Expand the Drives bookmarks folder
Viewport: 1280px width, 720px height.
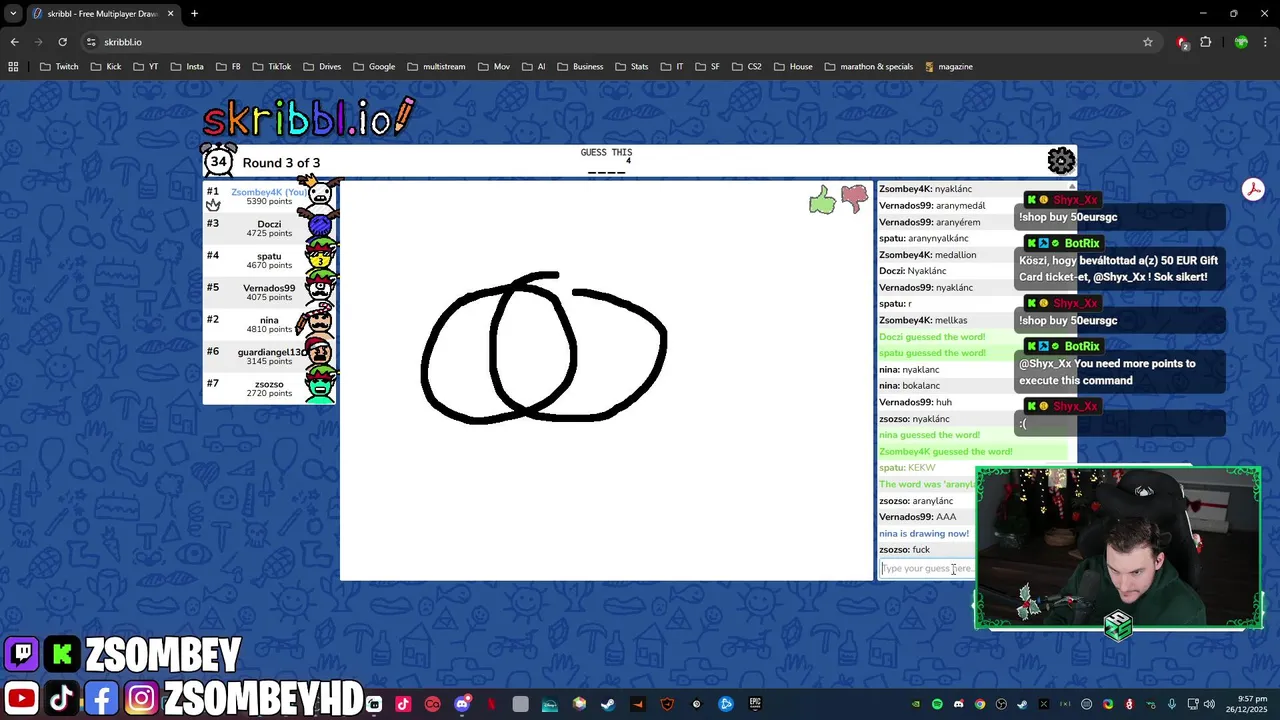pyautogui.click(x=322, y=67)
